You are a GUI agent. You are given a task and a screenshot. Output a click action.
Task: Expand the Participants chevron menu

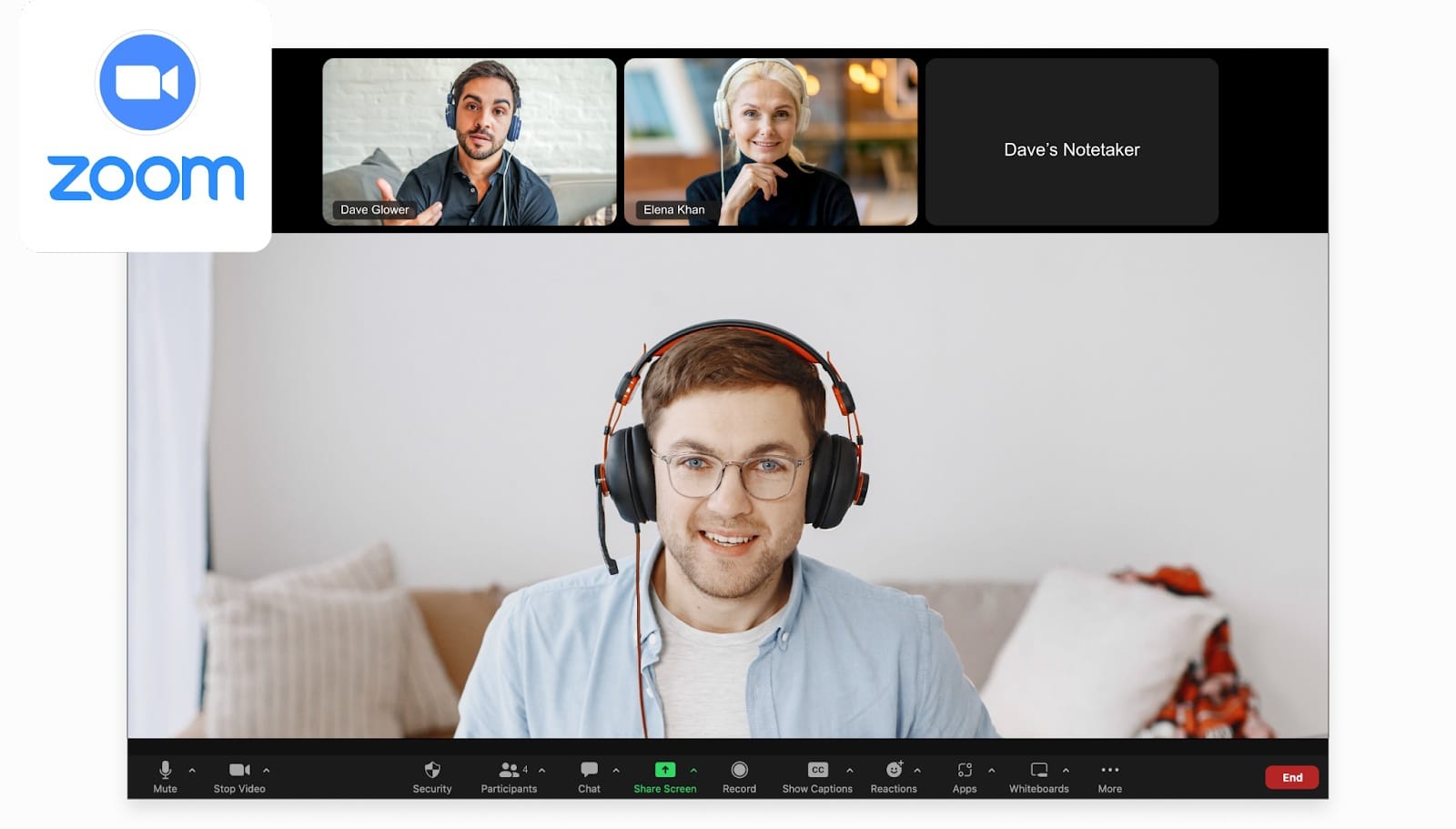coord(541,769)
